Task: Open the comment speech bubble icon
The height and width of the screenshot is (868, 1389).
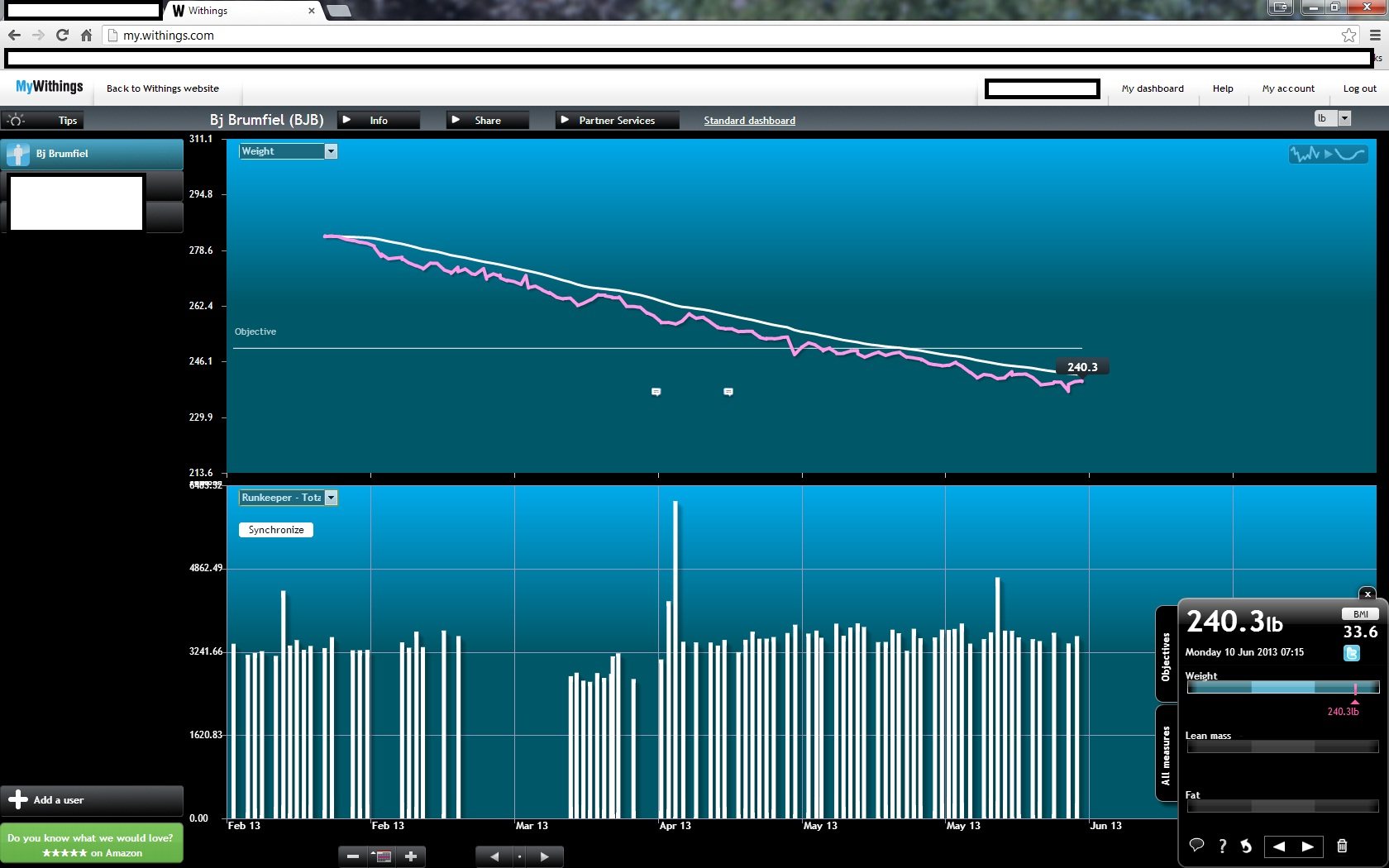Action: pos(1196,846)
